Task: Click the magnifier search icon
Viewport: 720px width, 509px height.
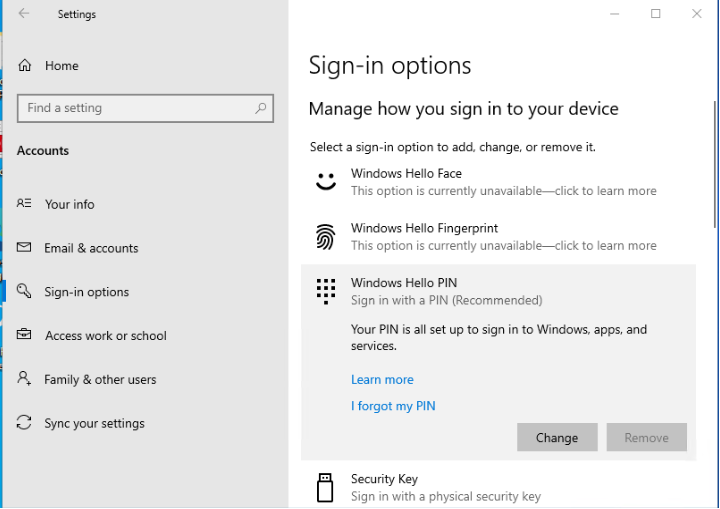Action: tap(260, 108)
